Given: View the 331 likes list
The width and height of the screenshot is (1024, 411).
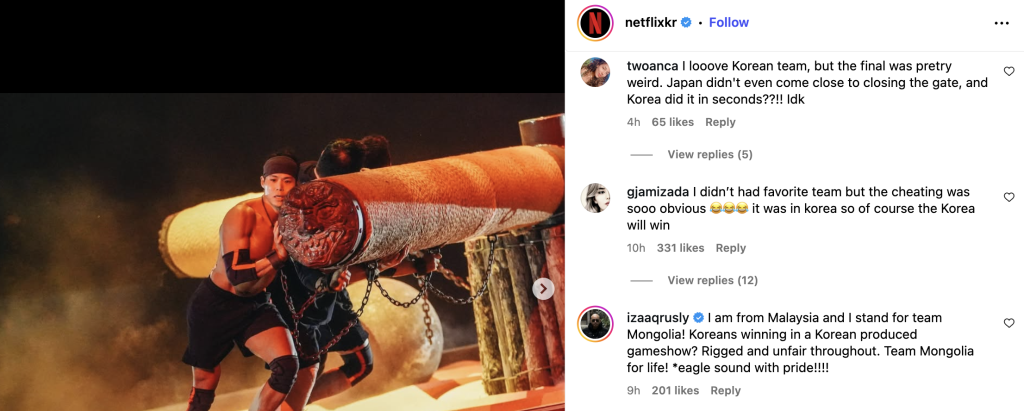Looking at the screenshot, I should tap(680, 248).
